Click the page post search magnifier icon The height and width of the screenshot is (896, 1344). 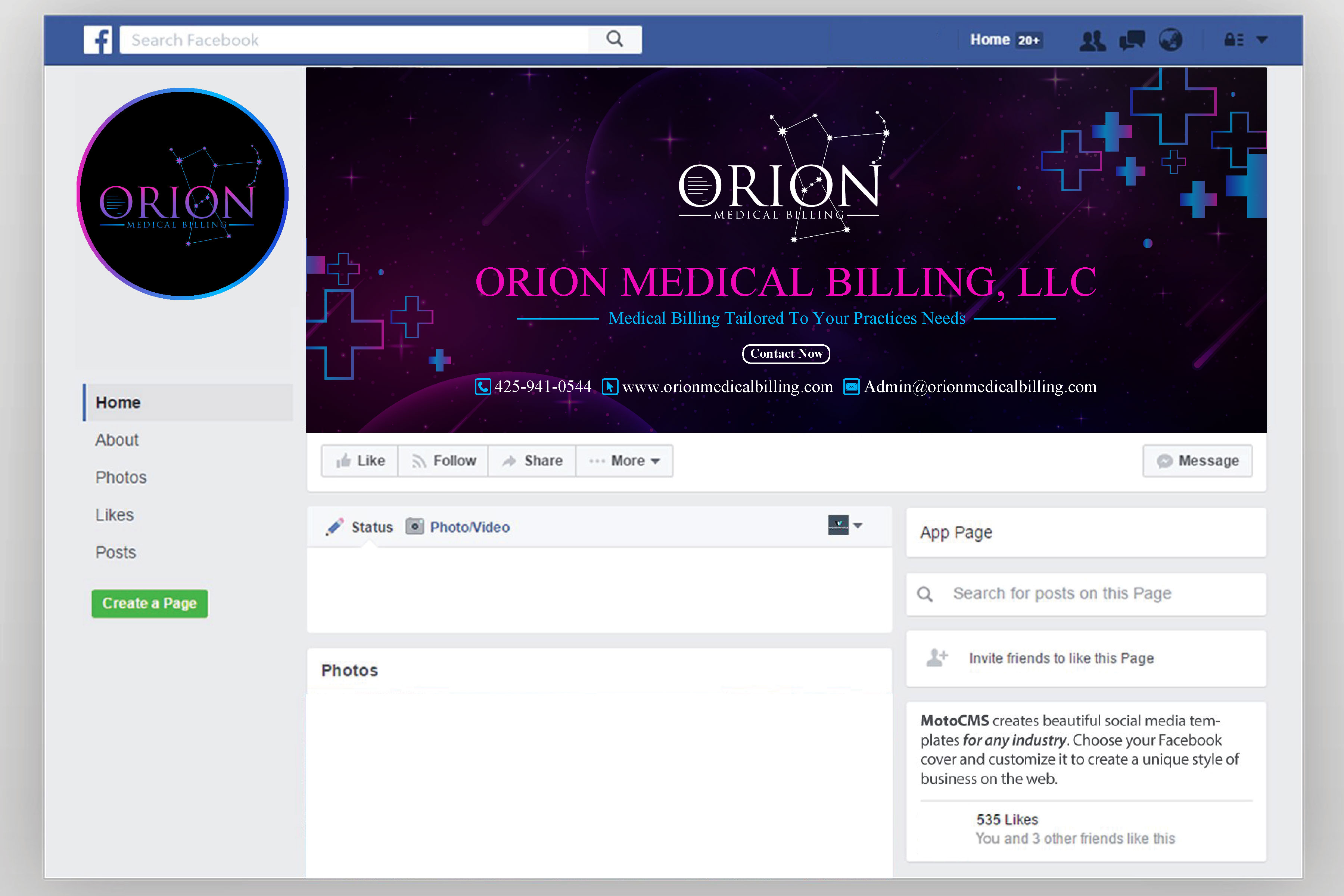925,594
